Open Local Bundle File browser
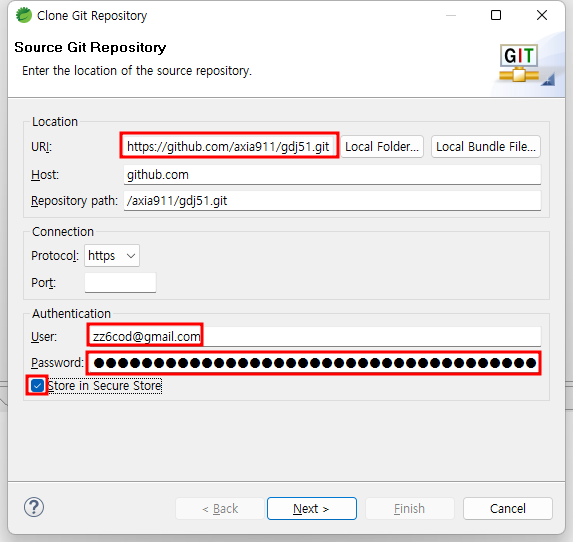 click(486, 147)
